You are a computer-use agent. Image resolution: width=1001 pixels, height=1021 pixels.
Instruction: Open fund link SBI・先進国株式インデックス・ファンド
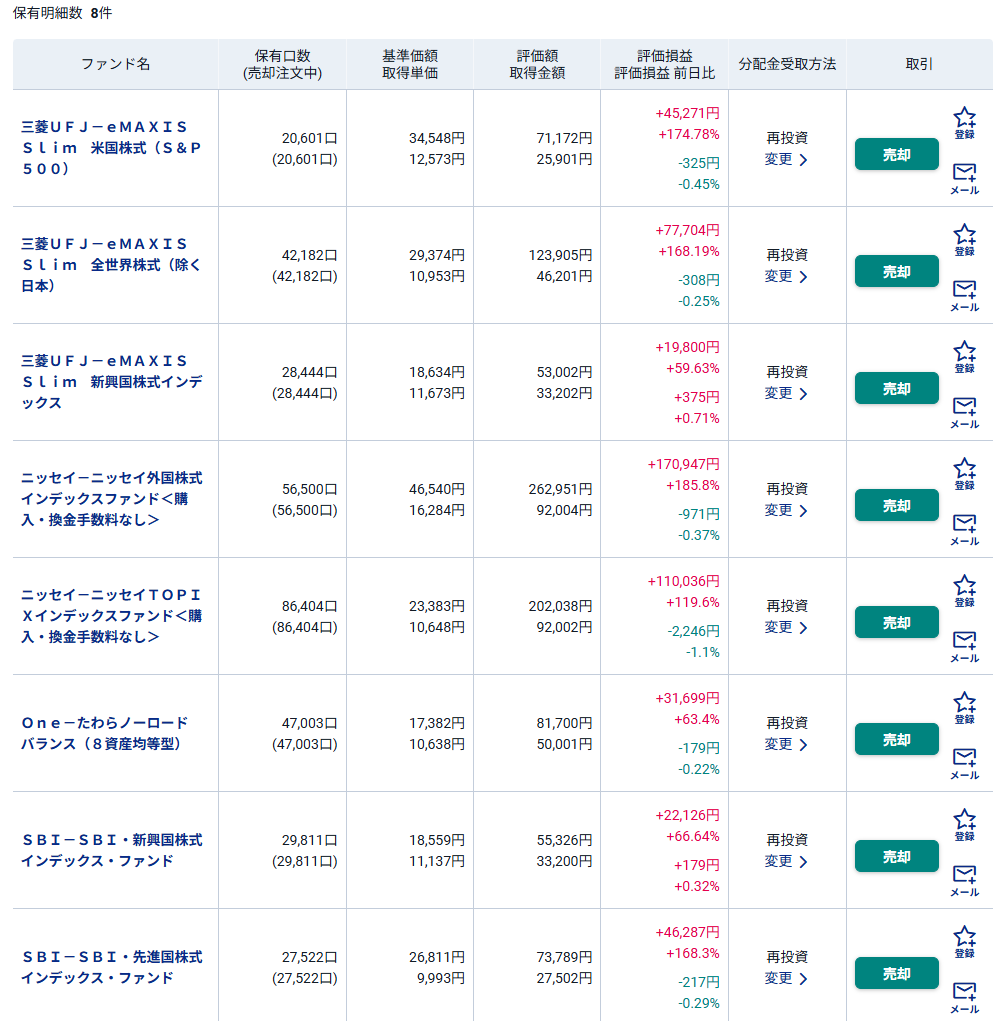coord(111,968)
